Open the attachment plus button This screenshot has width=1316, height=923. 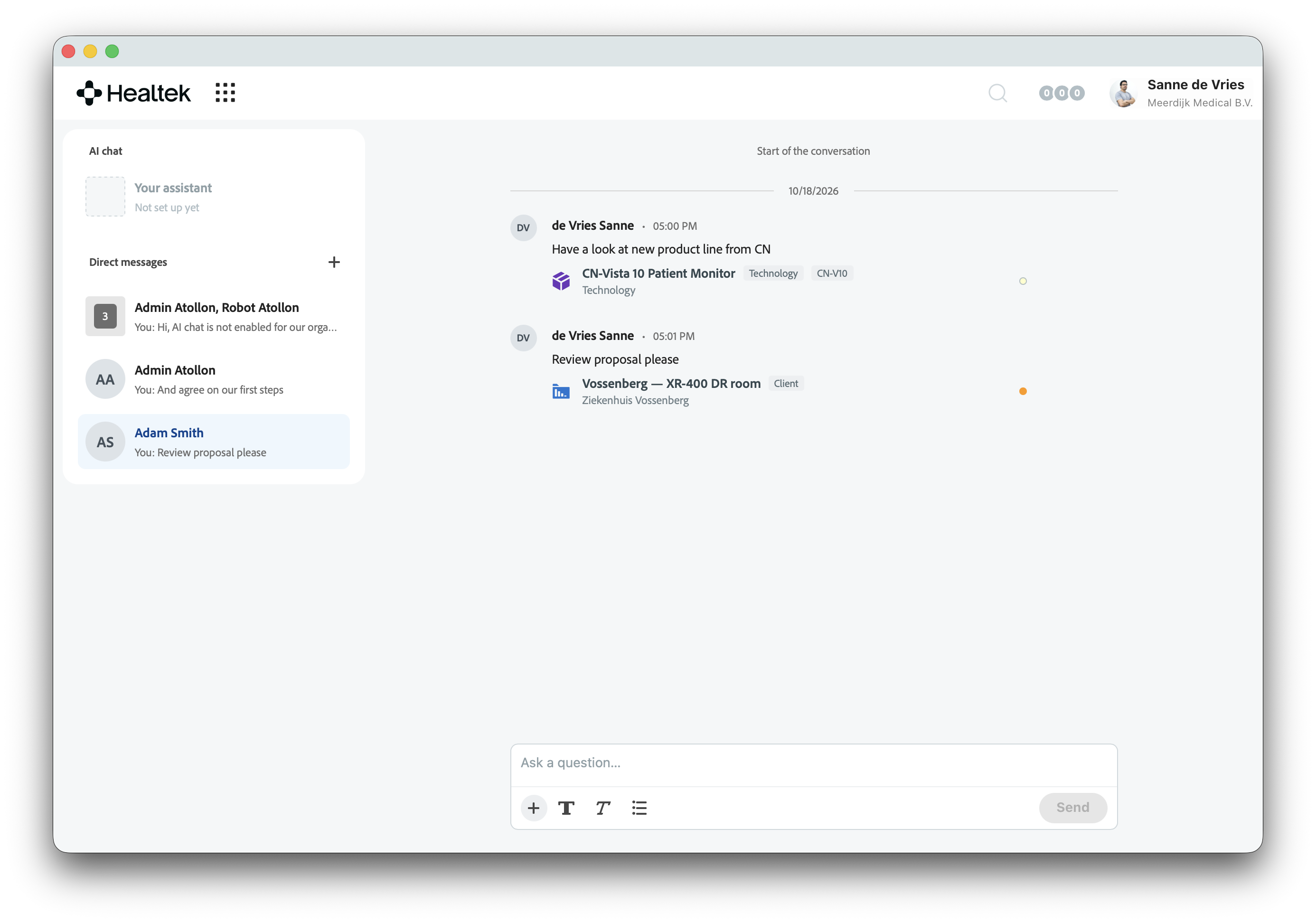tap(534, 808)
